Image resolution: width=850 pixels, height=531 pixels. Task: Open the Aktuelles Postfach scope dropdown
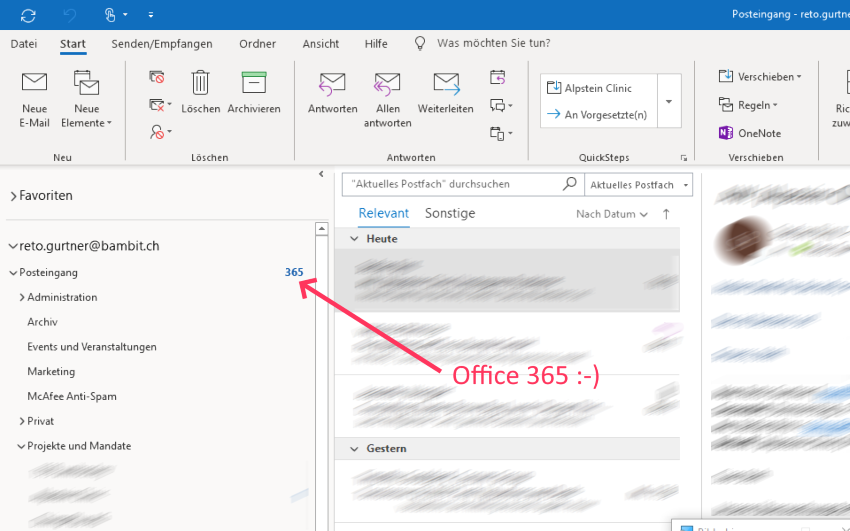(639, 185)
